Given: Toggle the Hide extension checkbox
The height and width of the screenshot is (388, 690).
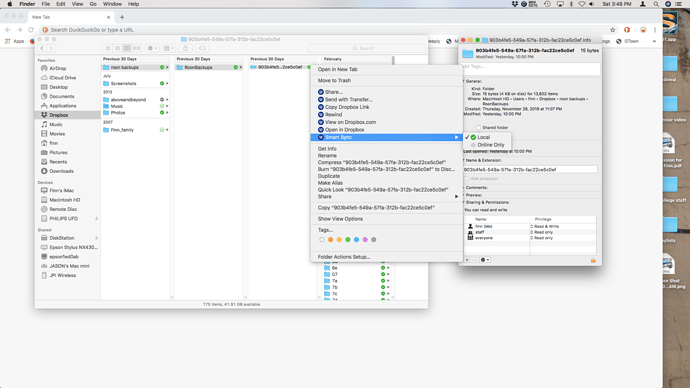Looking at the screenshot, I should tap(466, 179).
